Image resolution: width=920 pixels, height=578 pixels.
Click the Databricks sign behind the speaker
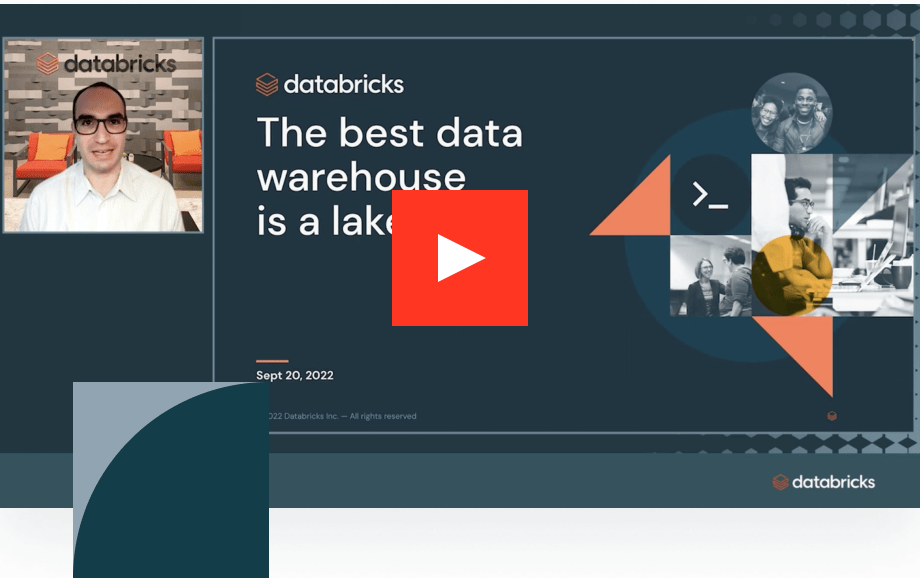click(106, 63)
